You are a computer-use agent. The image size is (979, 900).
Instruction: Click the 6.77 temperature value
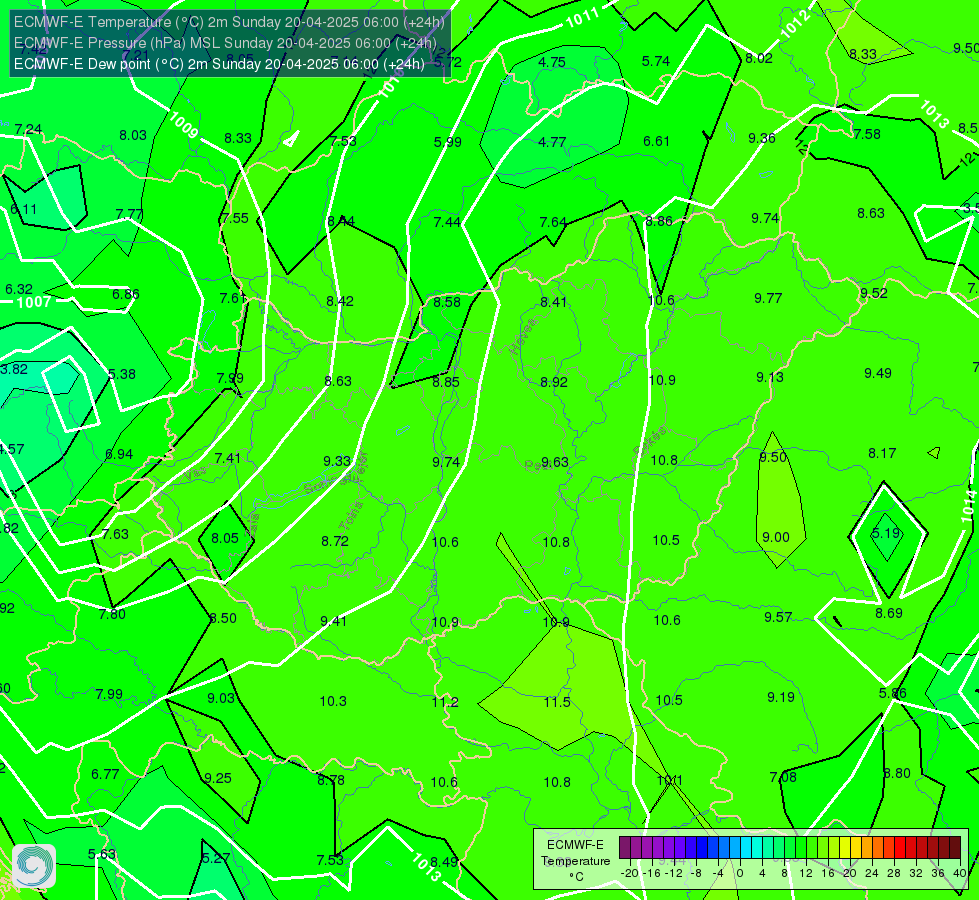105,774
